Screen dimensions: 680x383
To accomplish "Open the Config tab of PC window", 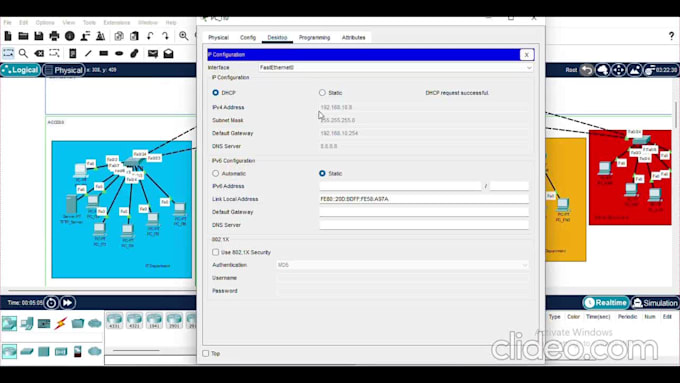I will pos(248,38).
